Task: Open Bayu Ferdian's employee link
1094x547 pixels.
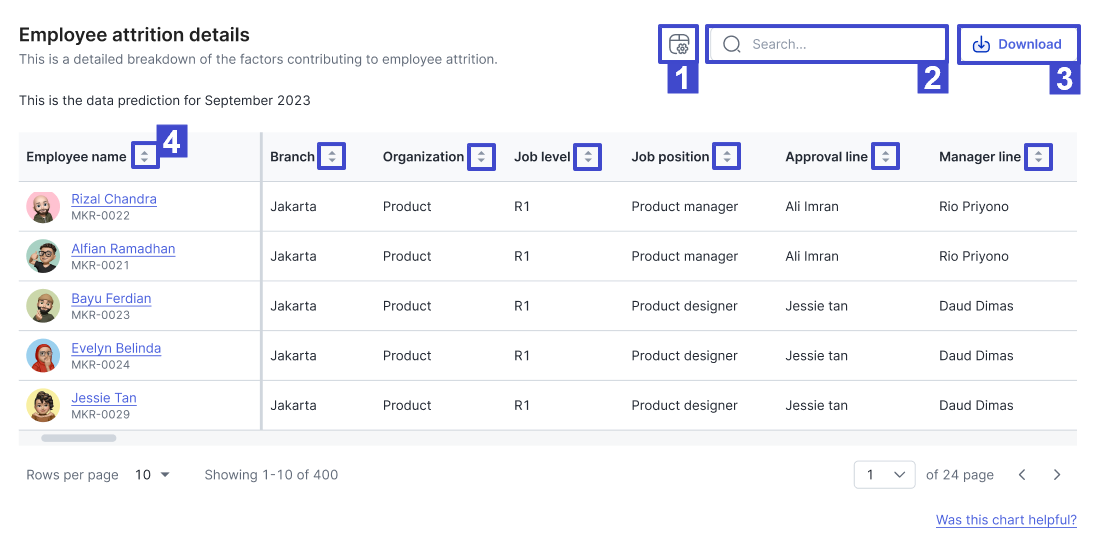Action: tap(111, 299)
